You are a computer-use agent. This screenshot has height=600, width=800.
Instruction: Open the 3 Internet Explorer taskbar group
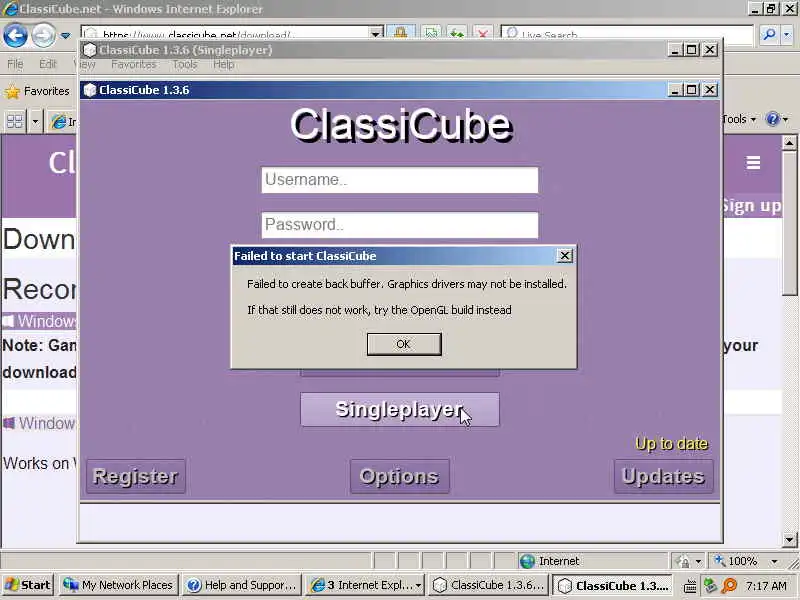click(x=365, y=585)
